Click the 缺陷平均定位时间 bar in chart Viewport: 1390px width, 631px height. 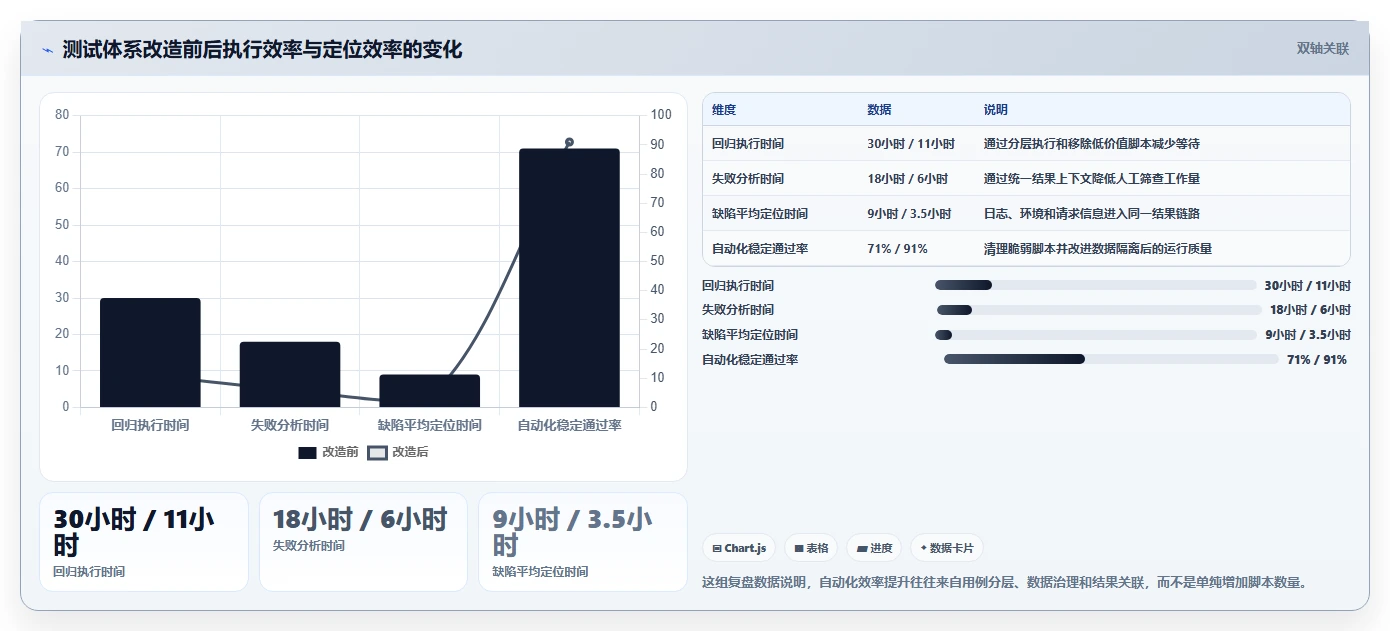[x=430, y=391]
